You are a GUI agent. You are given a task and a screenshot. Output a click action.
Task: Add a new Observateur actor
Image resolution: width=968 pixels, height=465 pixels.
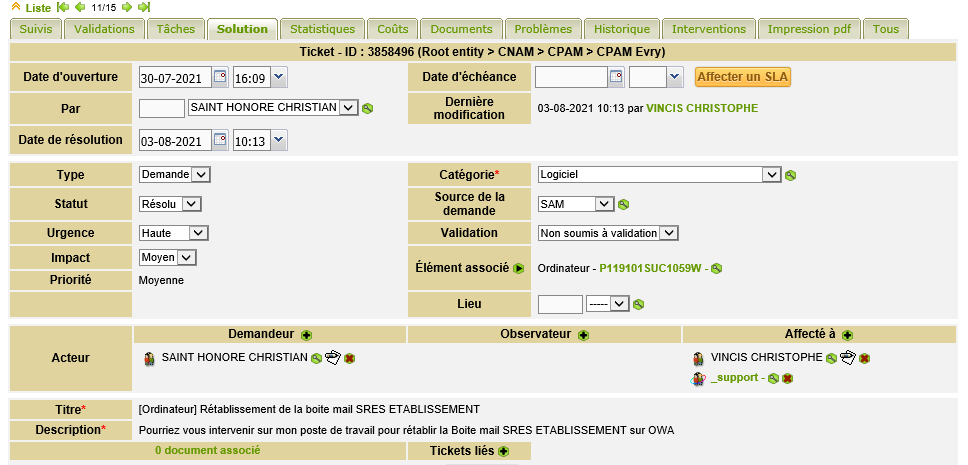(x=583, y=335)
